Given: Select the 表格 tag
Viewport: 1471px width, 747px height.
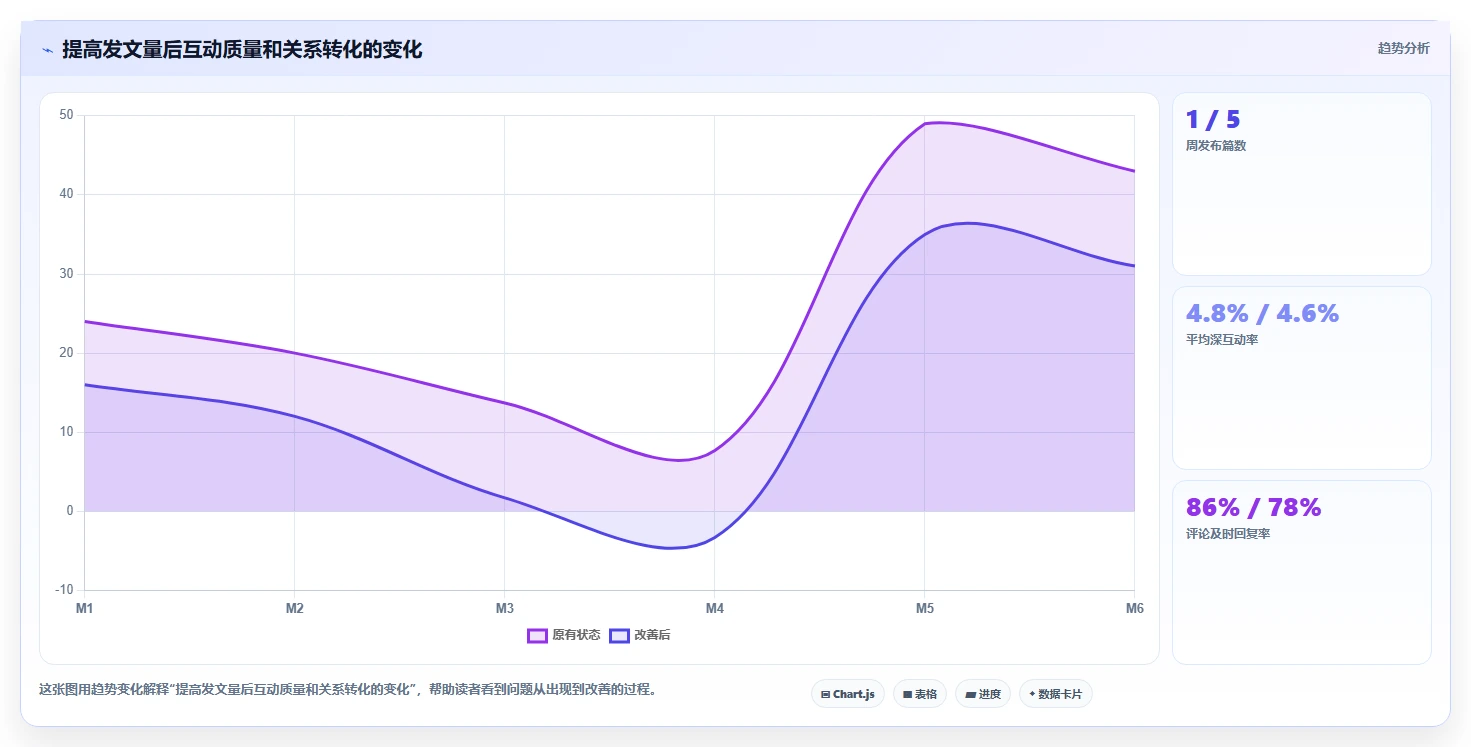Looking at the screenshot, I should coord(920,694).
